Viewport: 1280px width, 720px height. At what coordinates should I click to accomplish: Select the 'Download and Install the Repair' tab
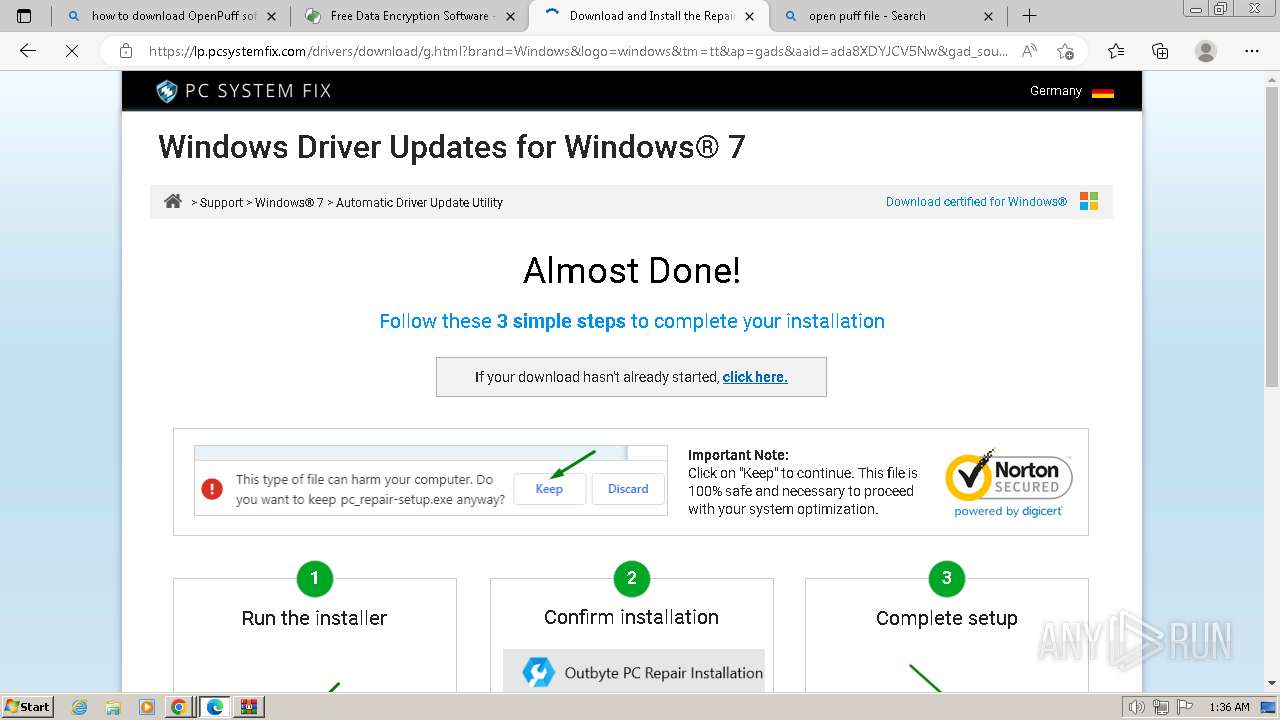click(649, 16)
